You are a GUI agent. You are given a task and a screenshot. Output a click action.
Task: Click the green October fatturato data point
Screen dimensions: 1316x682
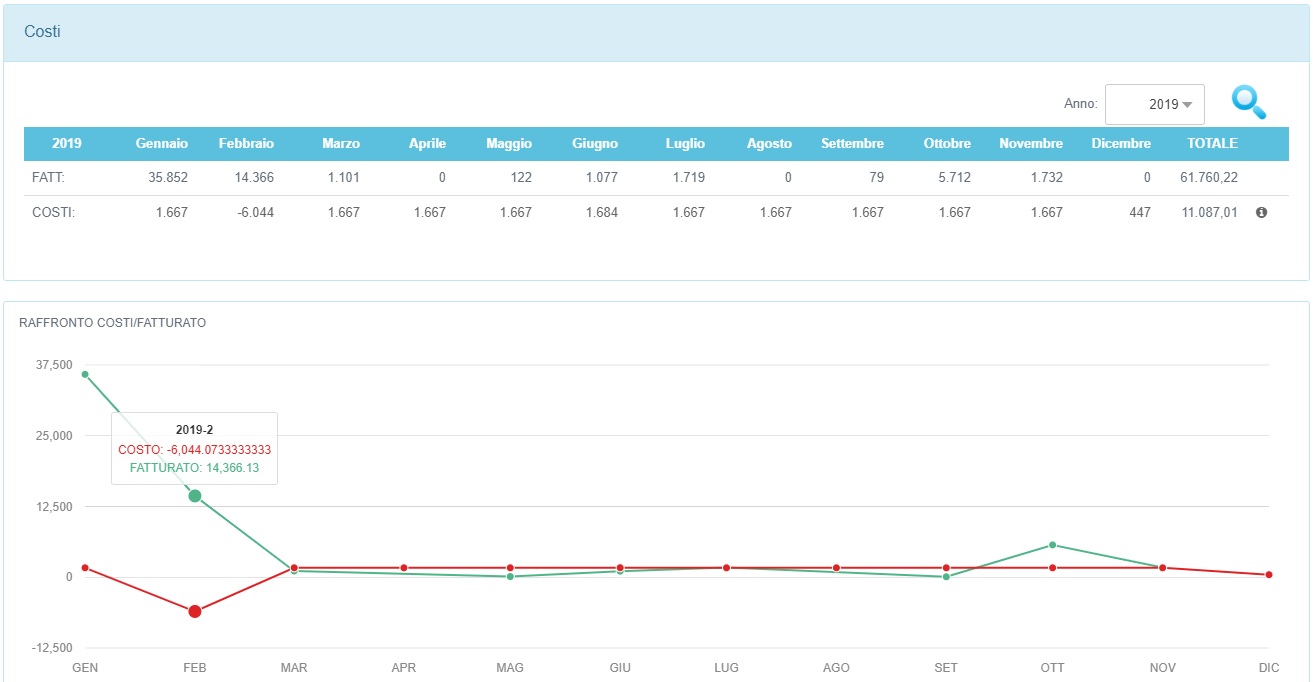click(1052, 545)
